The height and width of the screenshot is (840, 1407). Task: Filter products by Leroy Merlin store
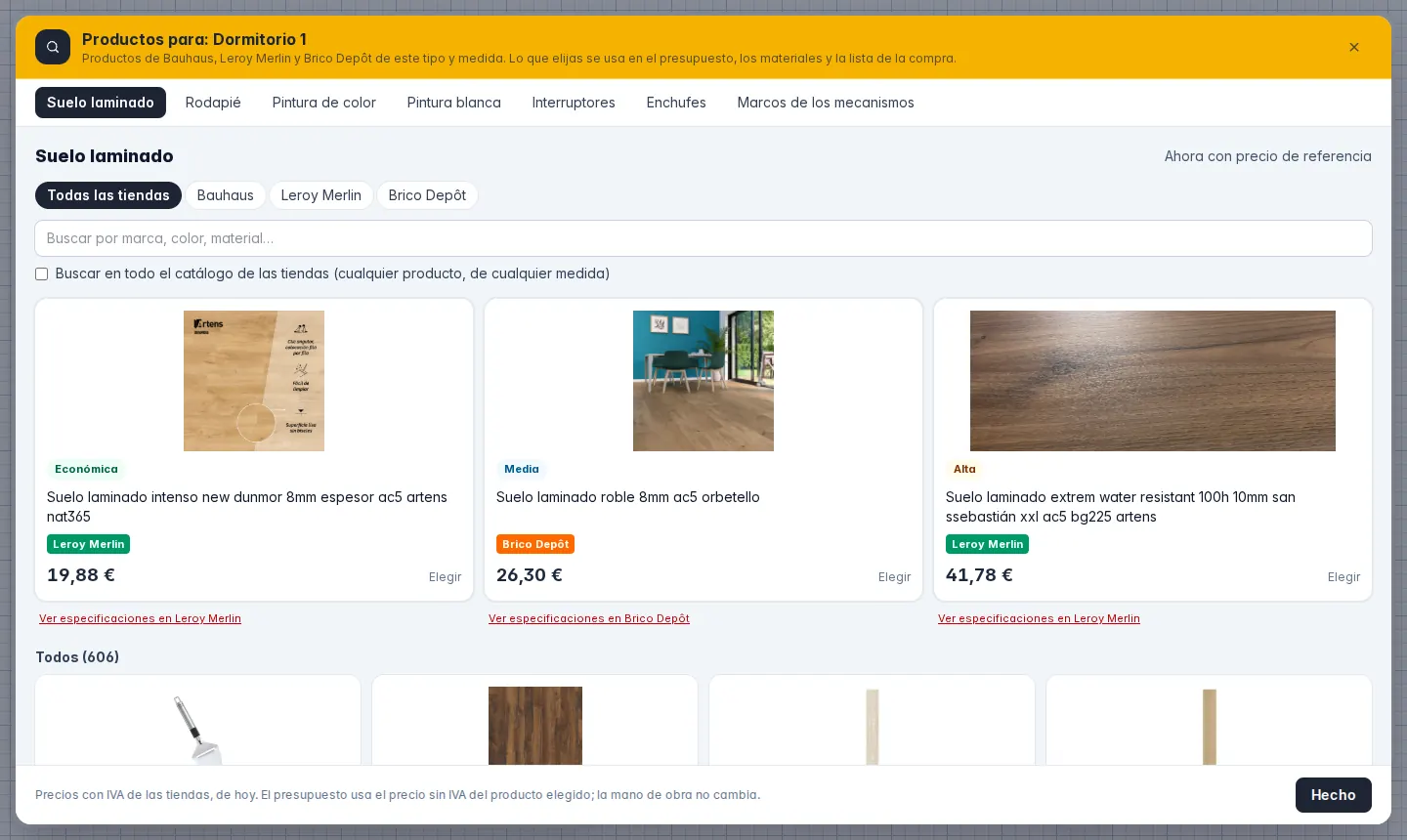321,195
